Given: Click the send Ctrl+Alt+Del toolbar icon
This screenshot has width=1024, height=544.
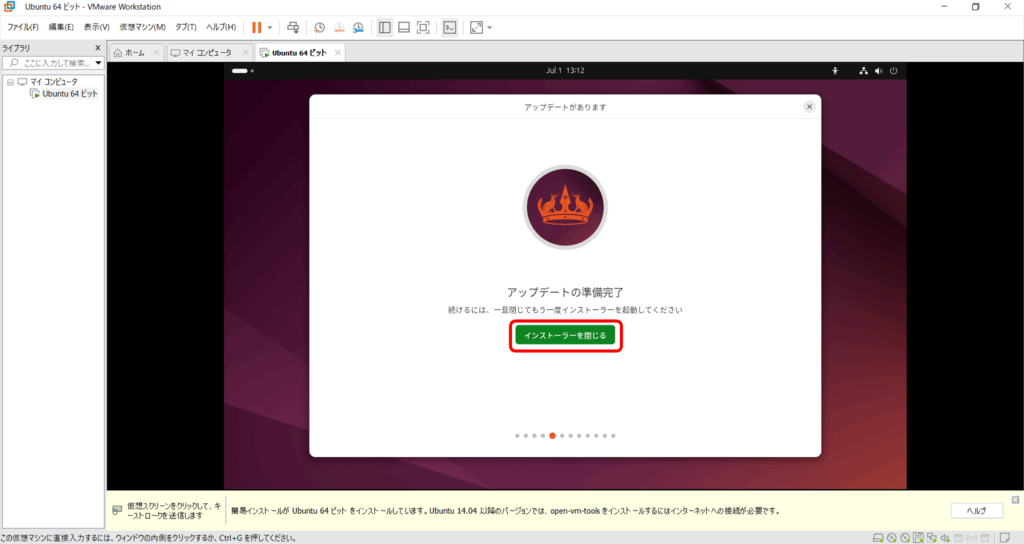Looking at the screenshot, I should [x=292, y=27].
